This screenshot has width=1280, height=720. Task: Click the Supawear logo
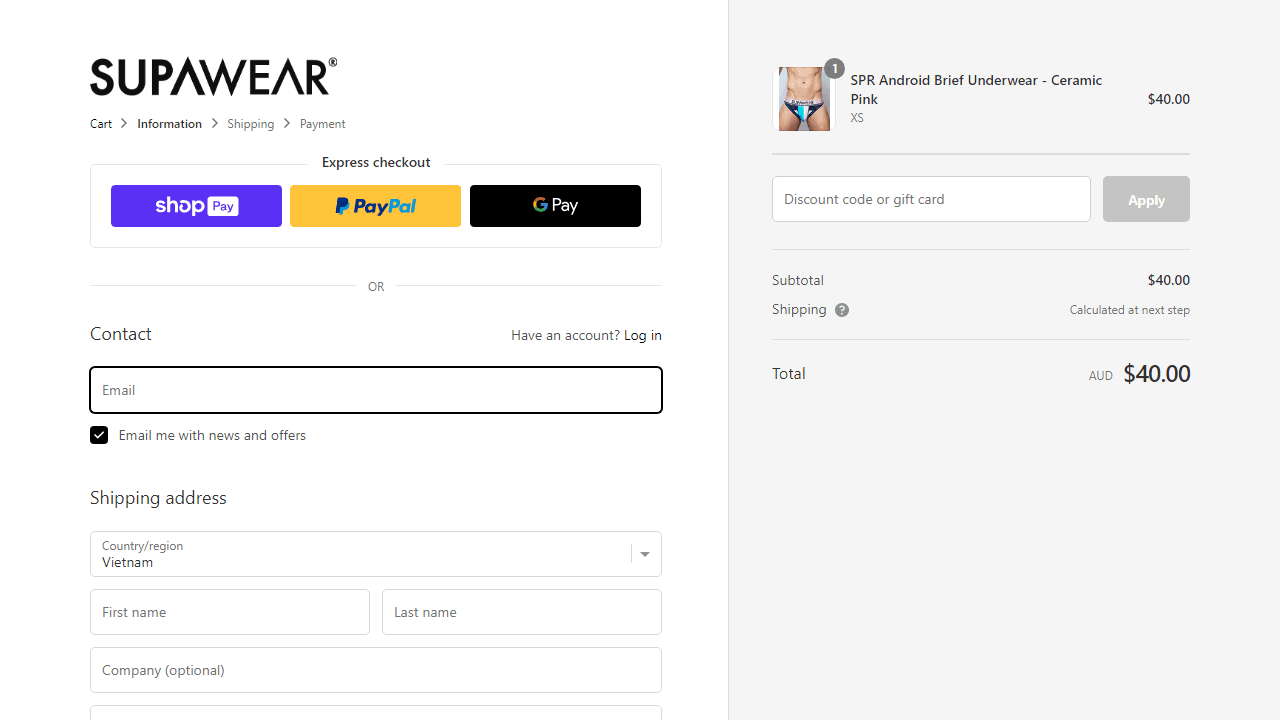pos(213,77)
